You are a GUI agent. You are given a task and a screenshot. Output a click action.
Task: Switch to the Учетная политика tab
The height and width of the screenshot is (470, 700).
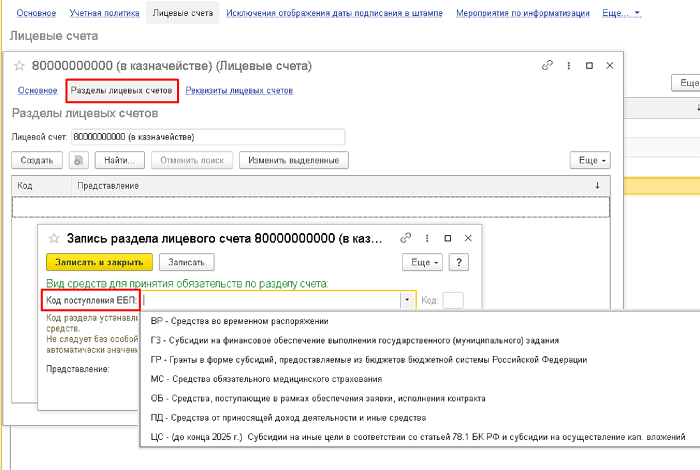point(104,14)
